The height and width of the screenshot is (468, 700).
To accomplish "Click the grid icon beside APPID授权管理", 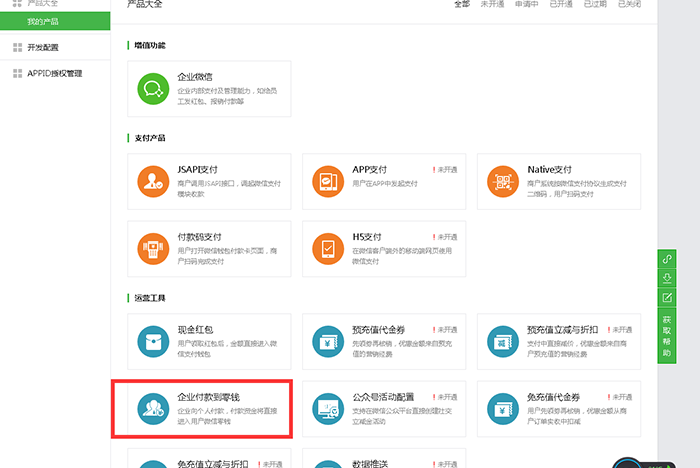I will tap(17, 73).
